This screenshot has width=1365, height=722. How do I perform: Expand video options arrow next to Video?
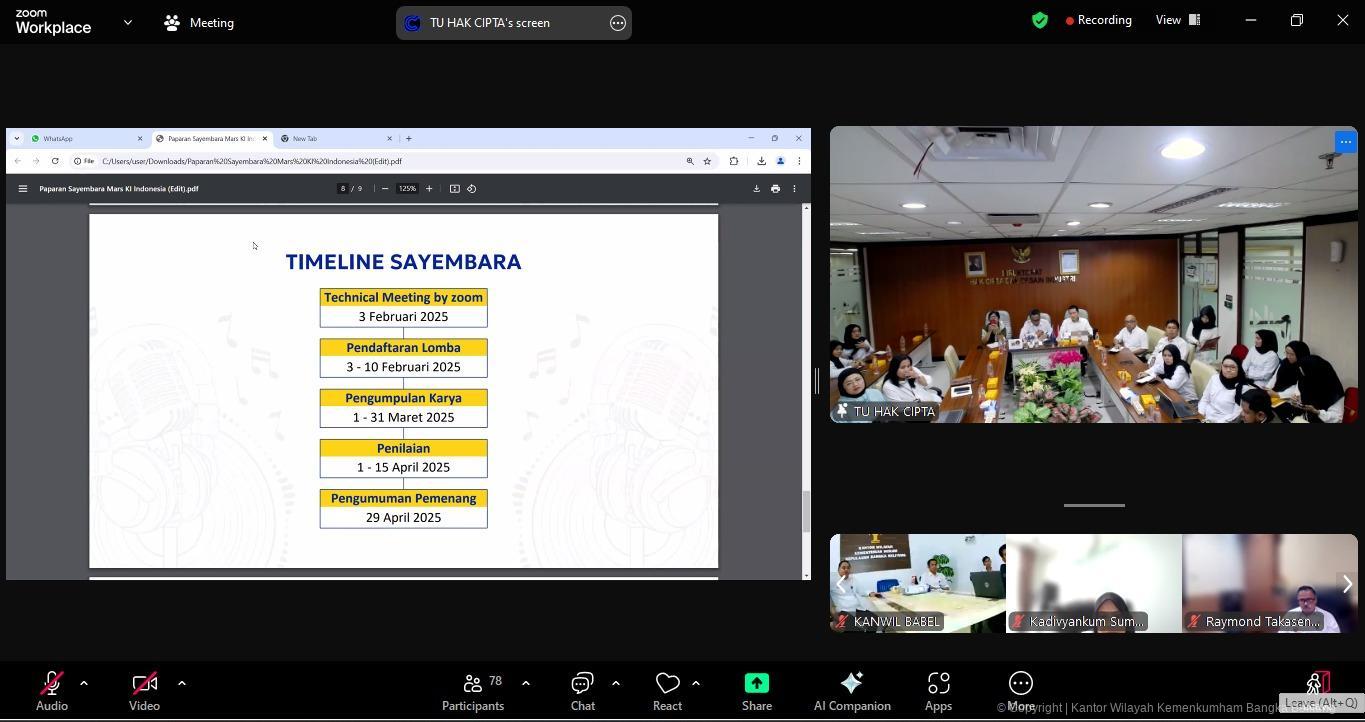click(181, 683)
